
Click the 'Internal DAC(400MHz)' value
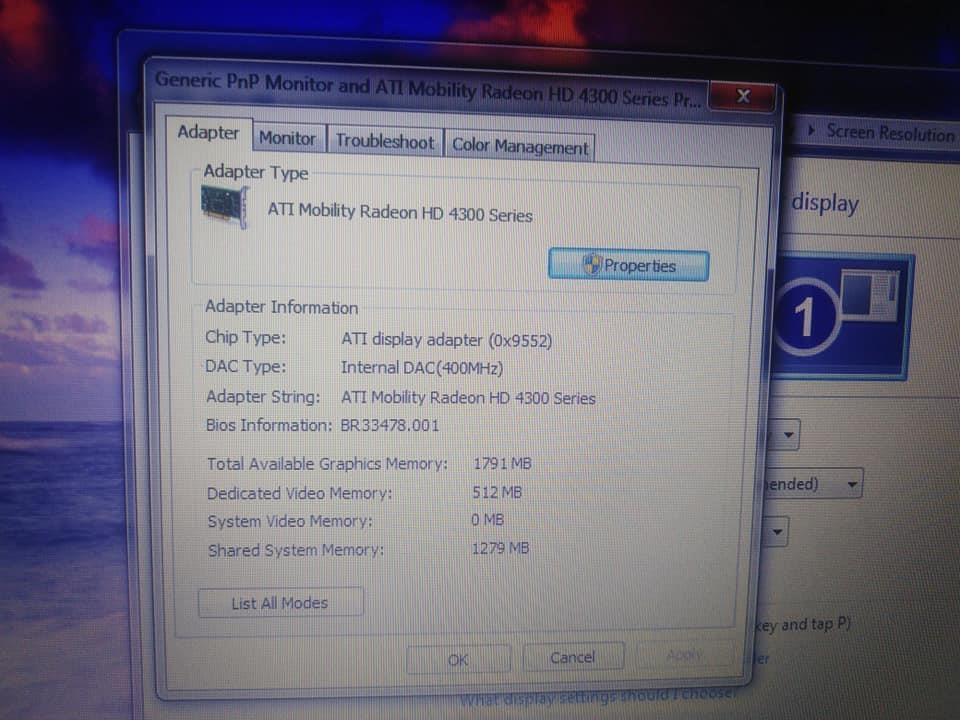pos(422,368)
